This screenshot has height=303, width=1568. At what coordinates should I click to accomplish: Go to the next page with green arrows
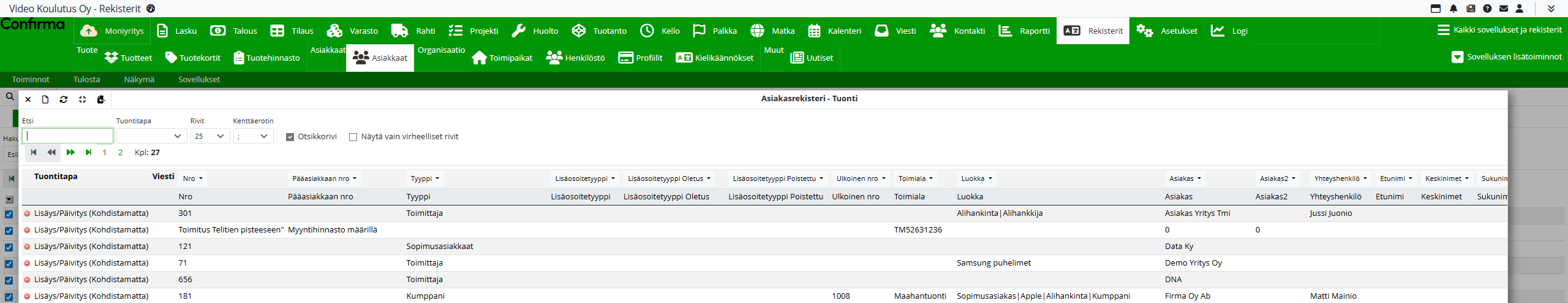click(x=70, y=152)
